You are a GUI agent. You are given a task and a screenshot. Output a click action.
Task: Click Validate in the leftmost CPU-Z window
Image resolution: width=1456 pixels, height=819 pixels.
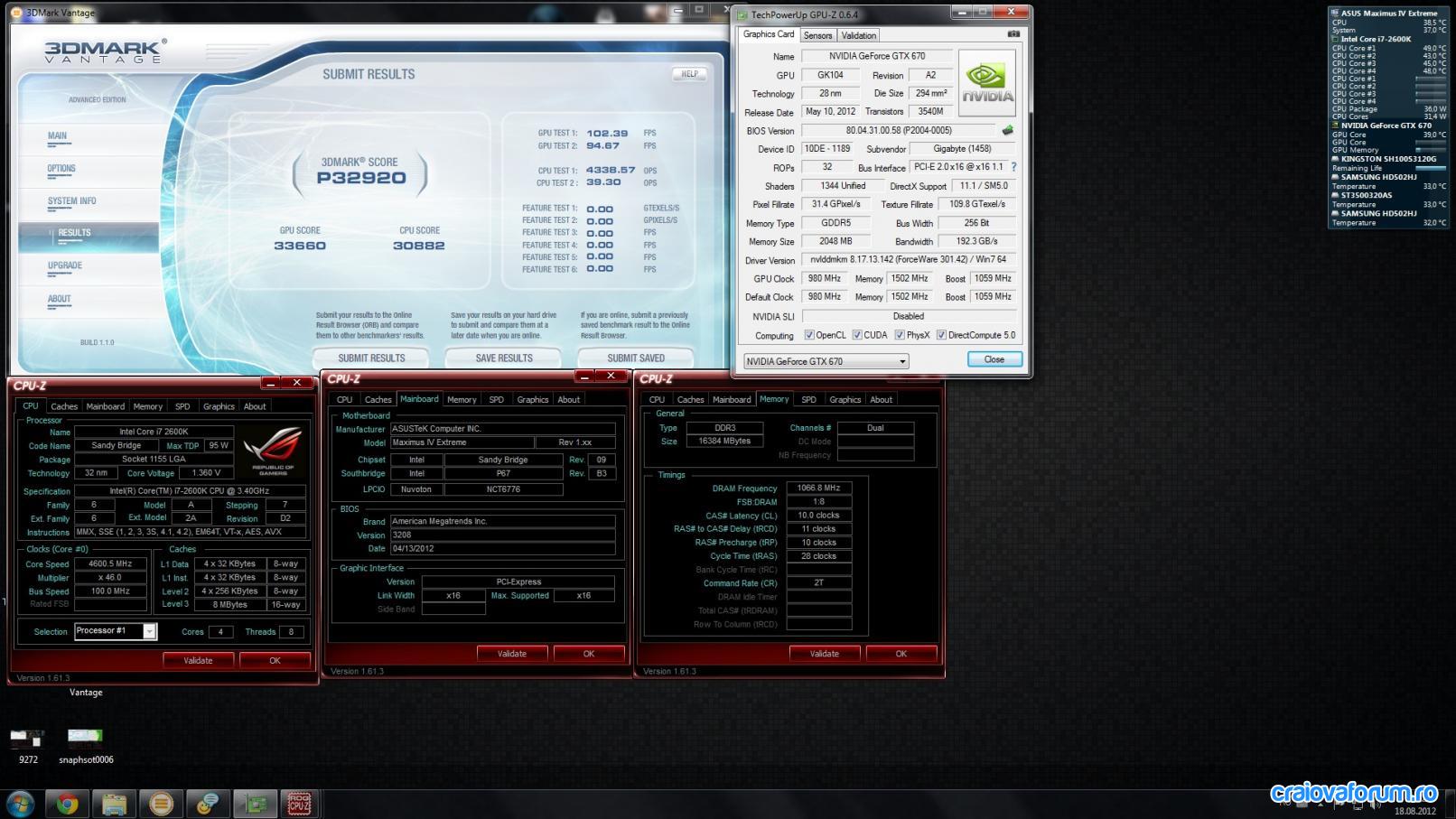coord(199,660)
